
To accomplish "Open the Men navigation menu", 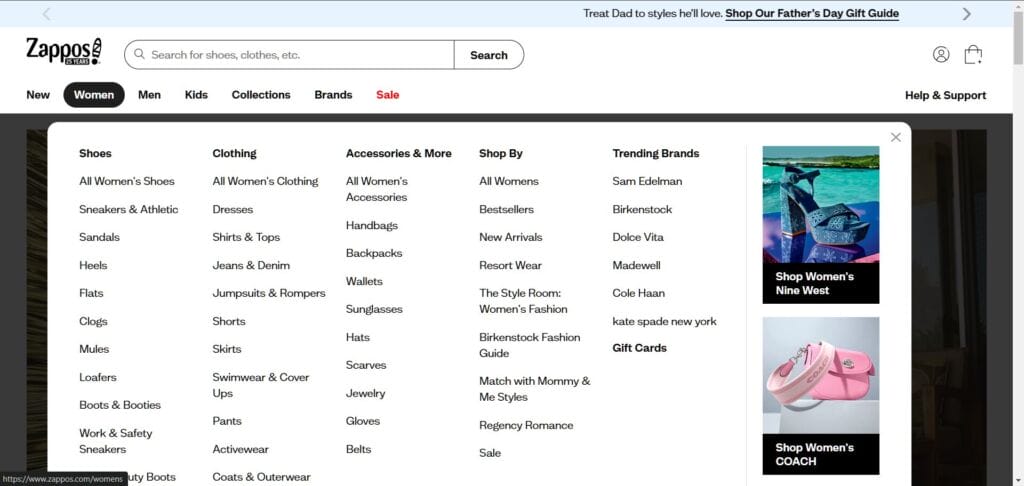I will pyautogui.click(x=150, y=95).
